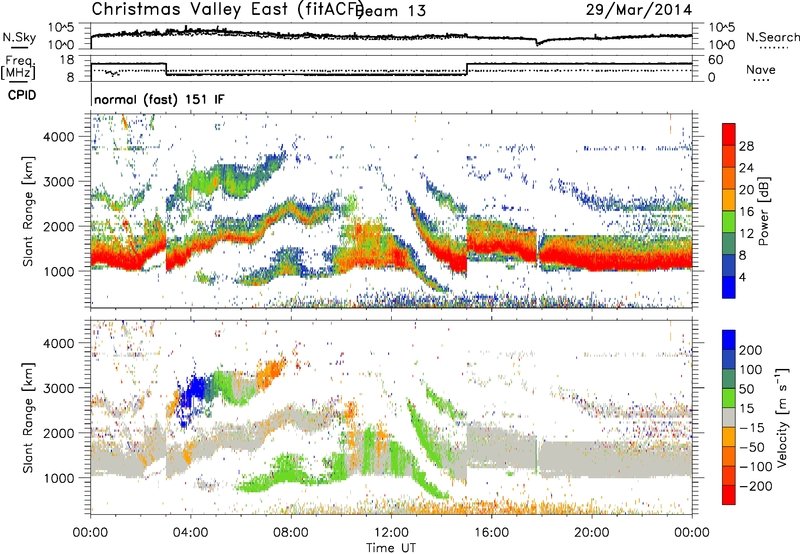Pick the light green Power colorbar segment
800x554 pixels.
pyautogui.click(x=729, y=222)
